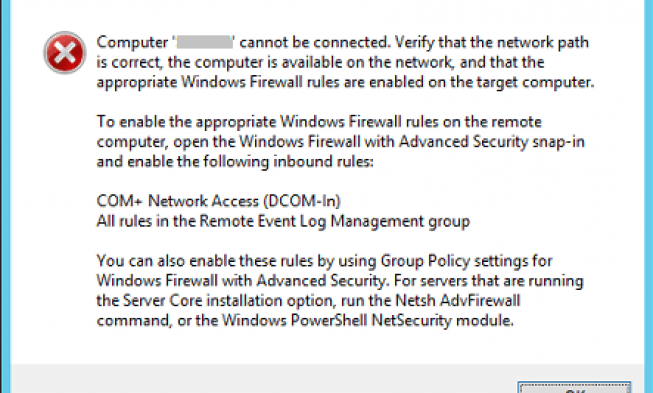Click the words 'Netsh AdvFirewall'
This screenshot has height=393, width=653.
[x=458, y=301]
